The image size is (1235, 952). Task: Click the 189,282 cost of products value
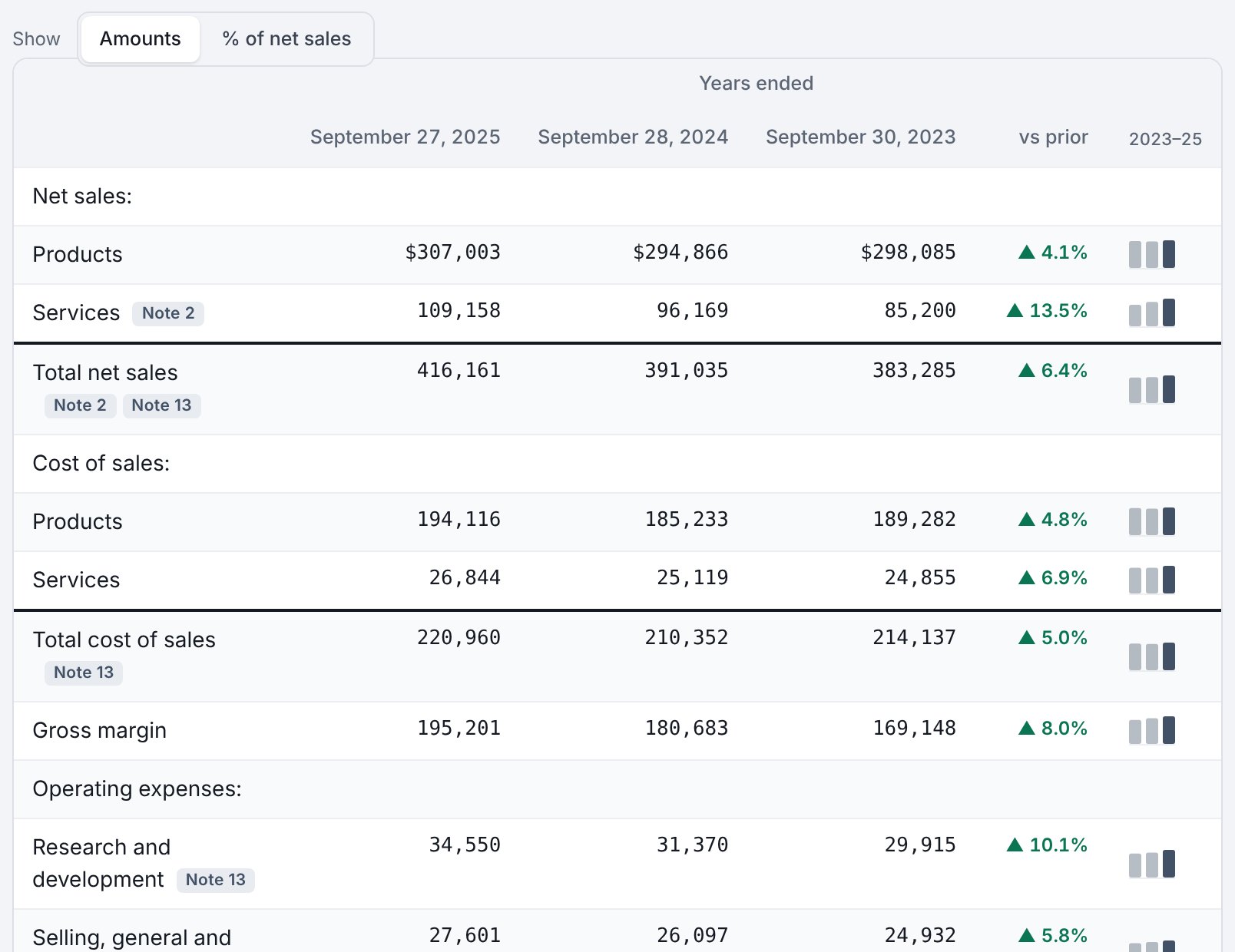point(914,520)
